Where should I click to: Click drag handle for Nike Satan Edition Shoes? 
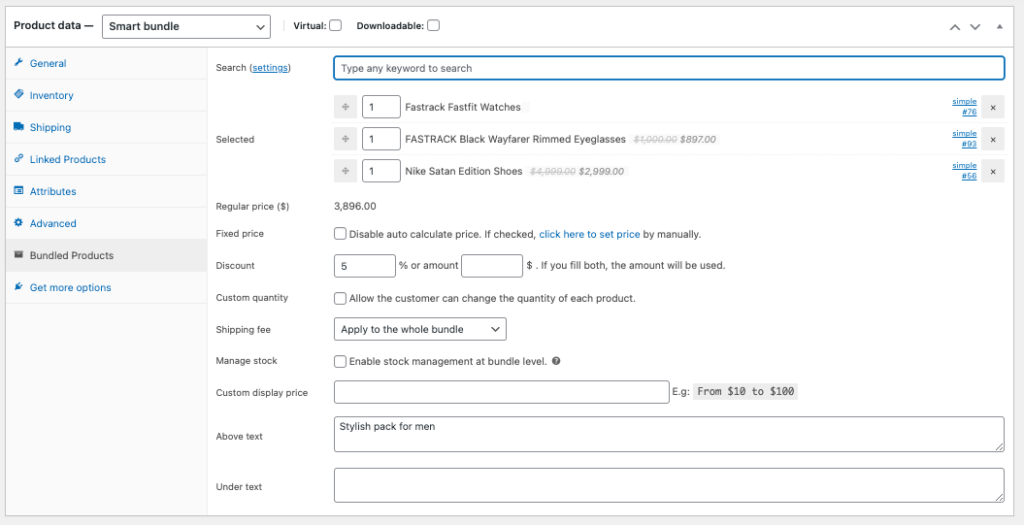(x=345, y=171)
